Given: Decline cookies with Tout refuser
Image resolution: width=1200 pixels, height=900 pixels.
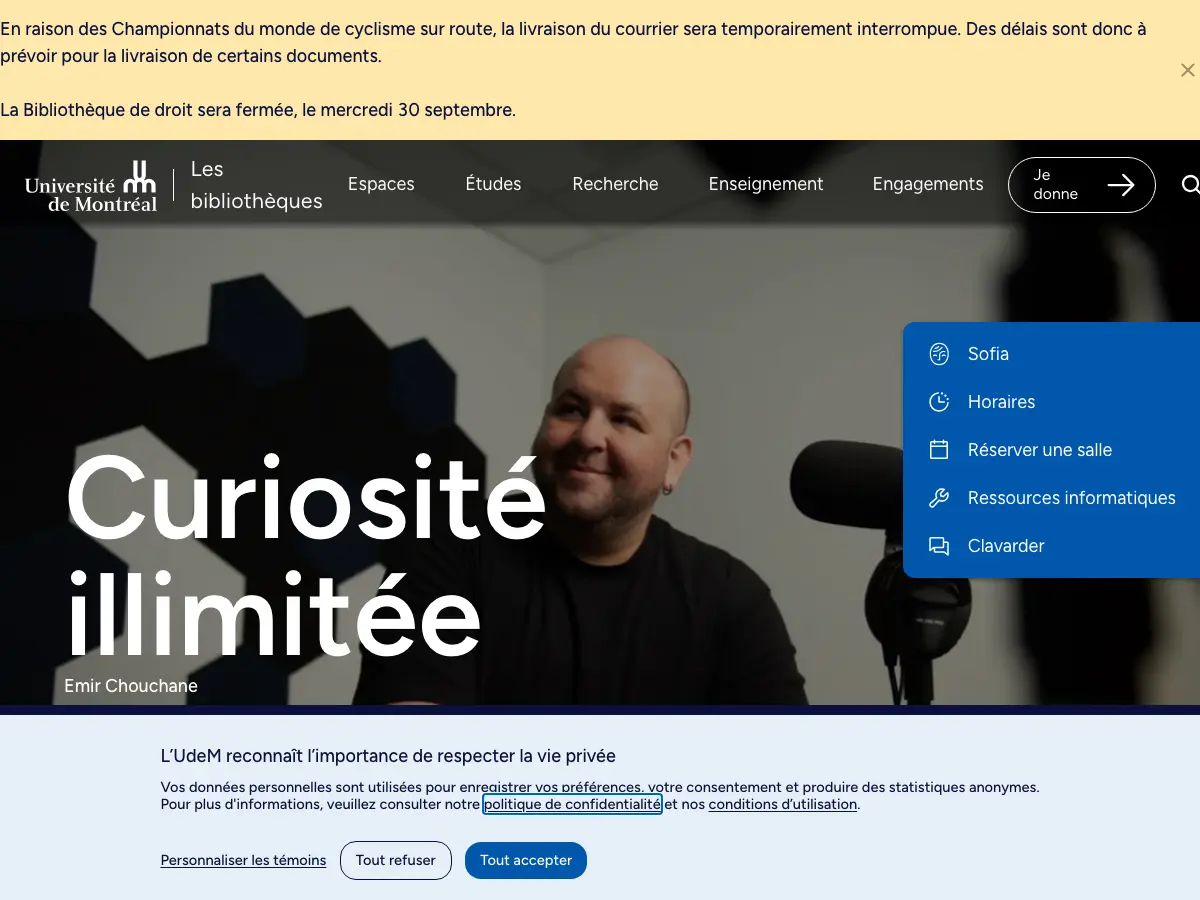Looking at the screenshot, I should pos(396,860).
